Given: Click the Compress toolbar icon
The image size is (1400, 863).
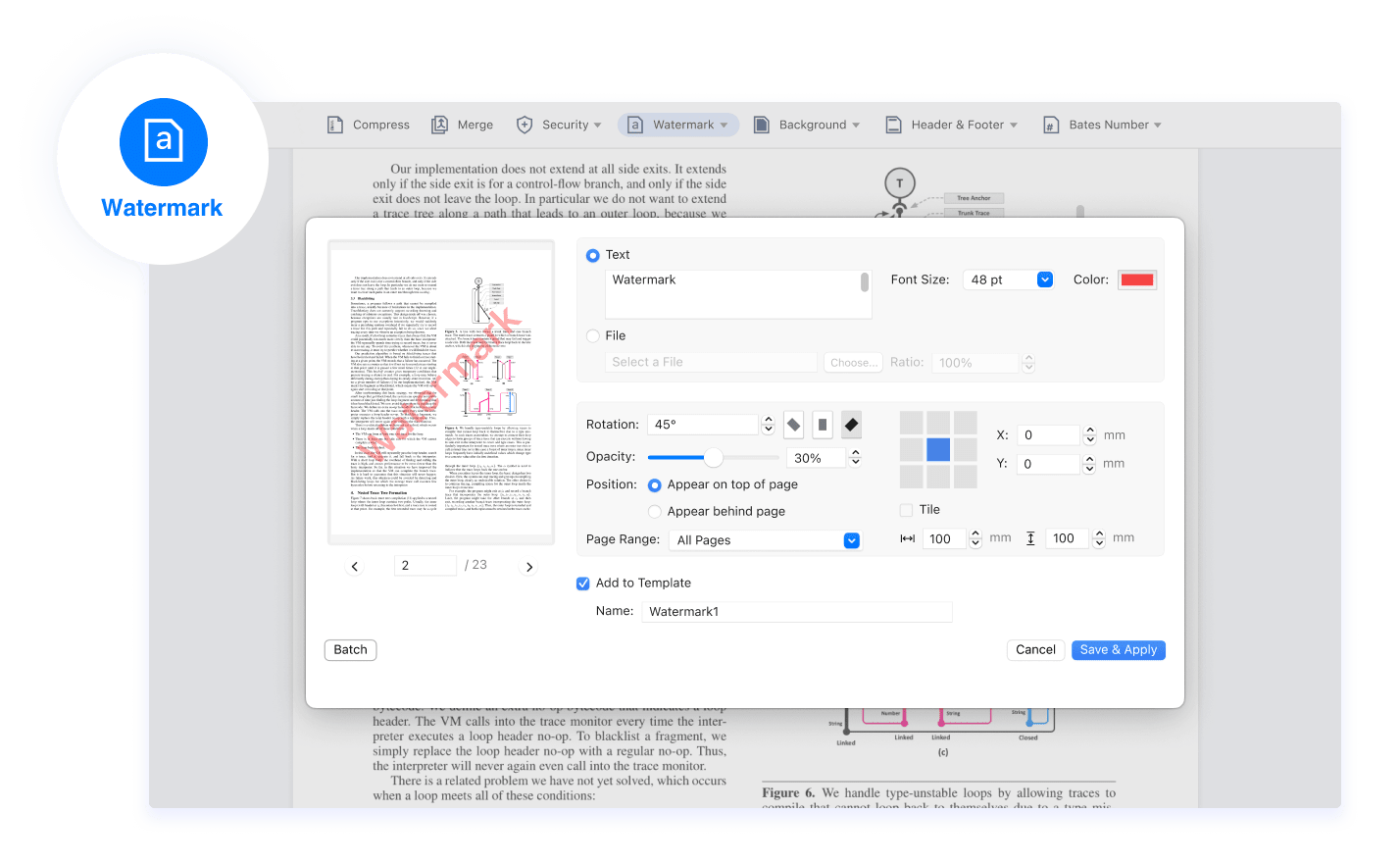Looking at the screenshot, I should [x=335, y=126].
